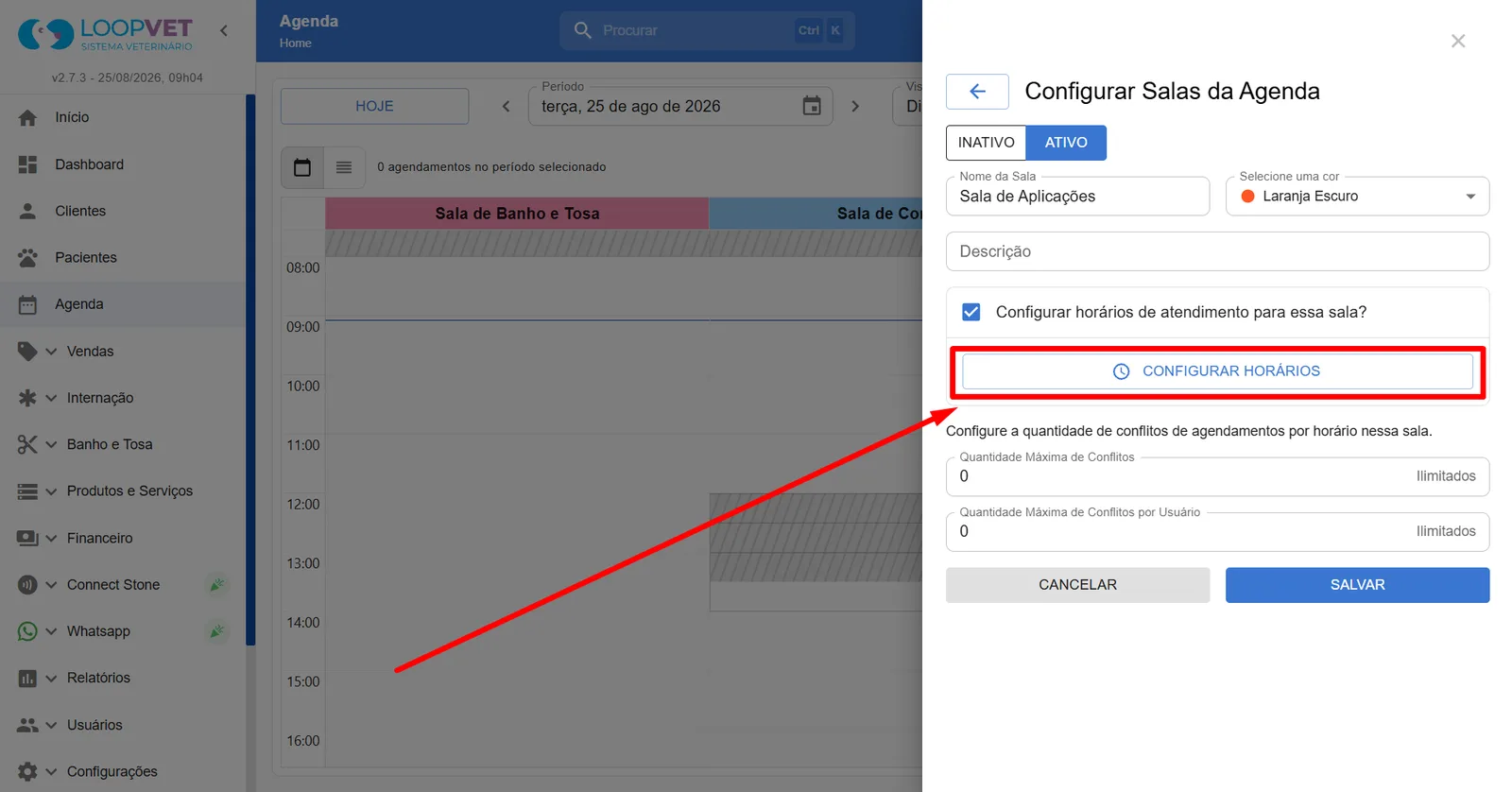Click the Descrição input field
The width and height of the screenshot is (1512, 792).
(1217, 251)
